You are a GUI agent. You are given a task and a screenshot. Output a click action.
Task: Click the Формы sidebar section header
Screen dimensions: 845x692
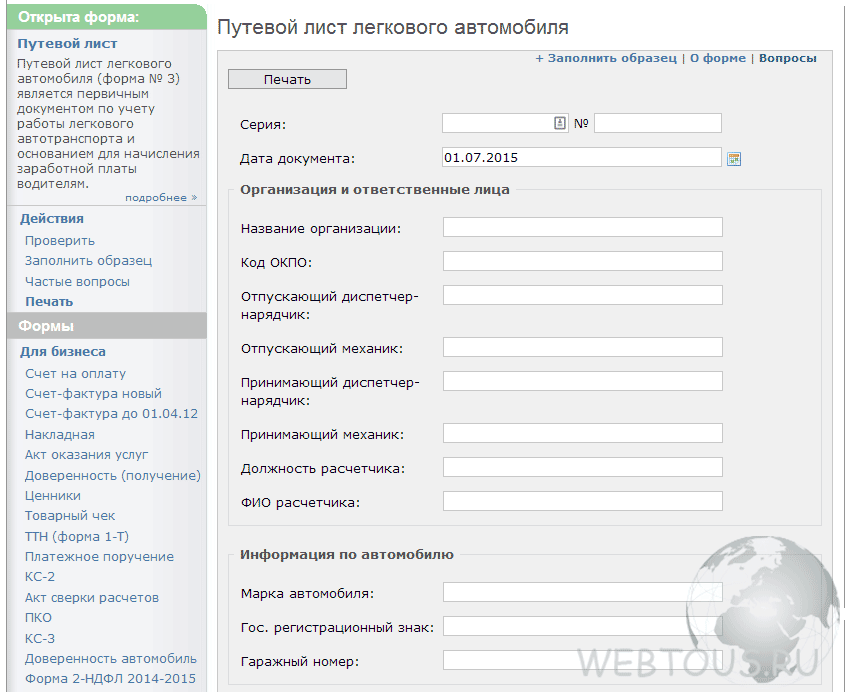click(x=107, y=326)
